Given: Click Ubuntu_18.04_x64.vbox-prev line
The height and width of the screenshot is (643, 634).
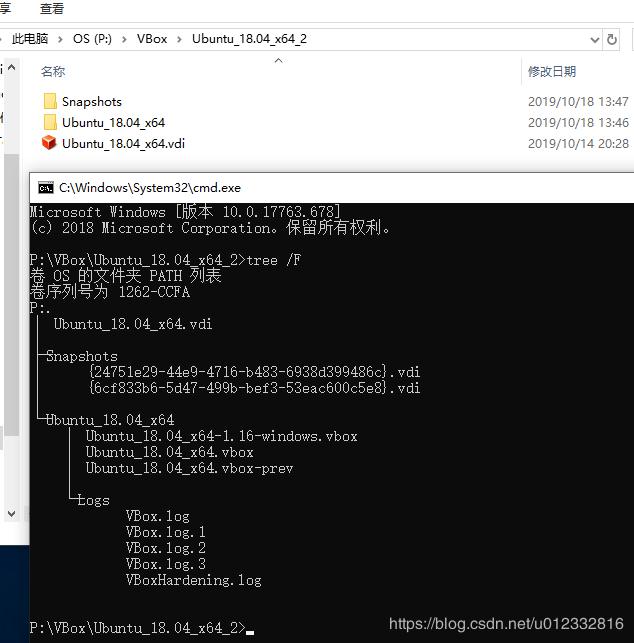Looking at the screenshot, I should pyautogui.click(x=189, y=468).
